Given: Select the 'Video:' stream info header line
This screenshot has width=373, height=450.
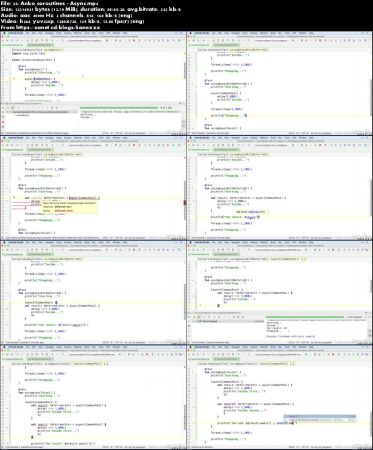Looking at the screenshot, I should [72, 21].
